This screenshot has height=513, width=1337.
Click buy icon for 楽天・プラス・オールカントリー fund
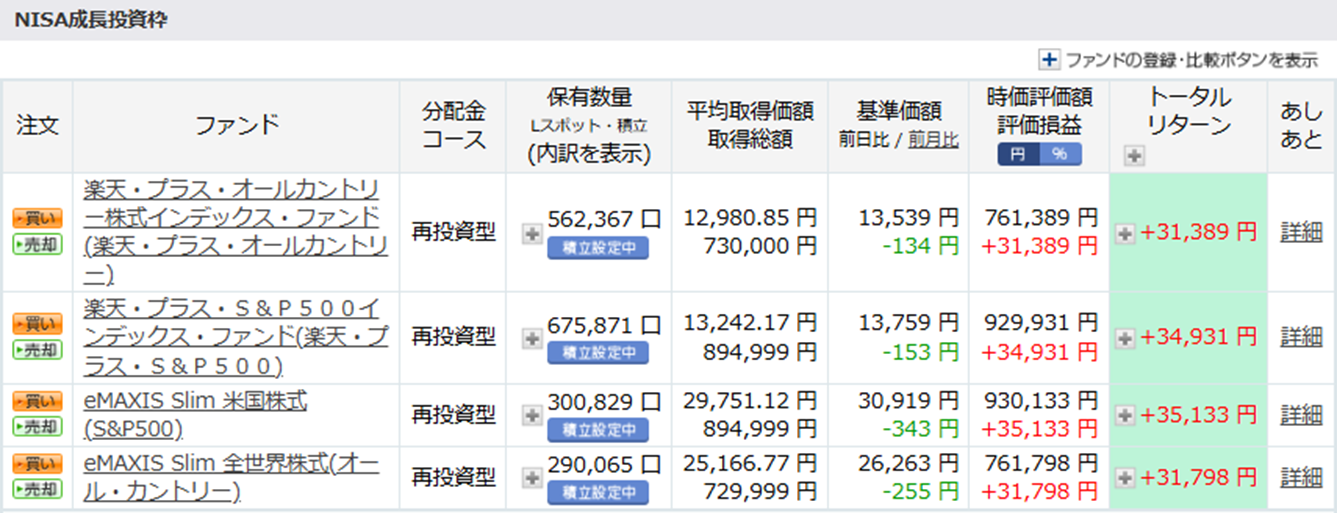pos(37,218)
